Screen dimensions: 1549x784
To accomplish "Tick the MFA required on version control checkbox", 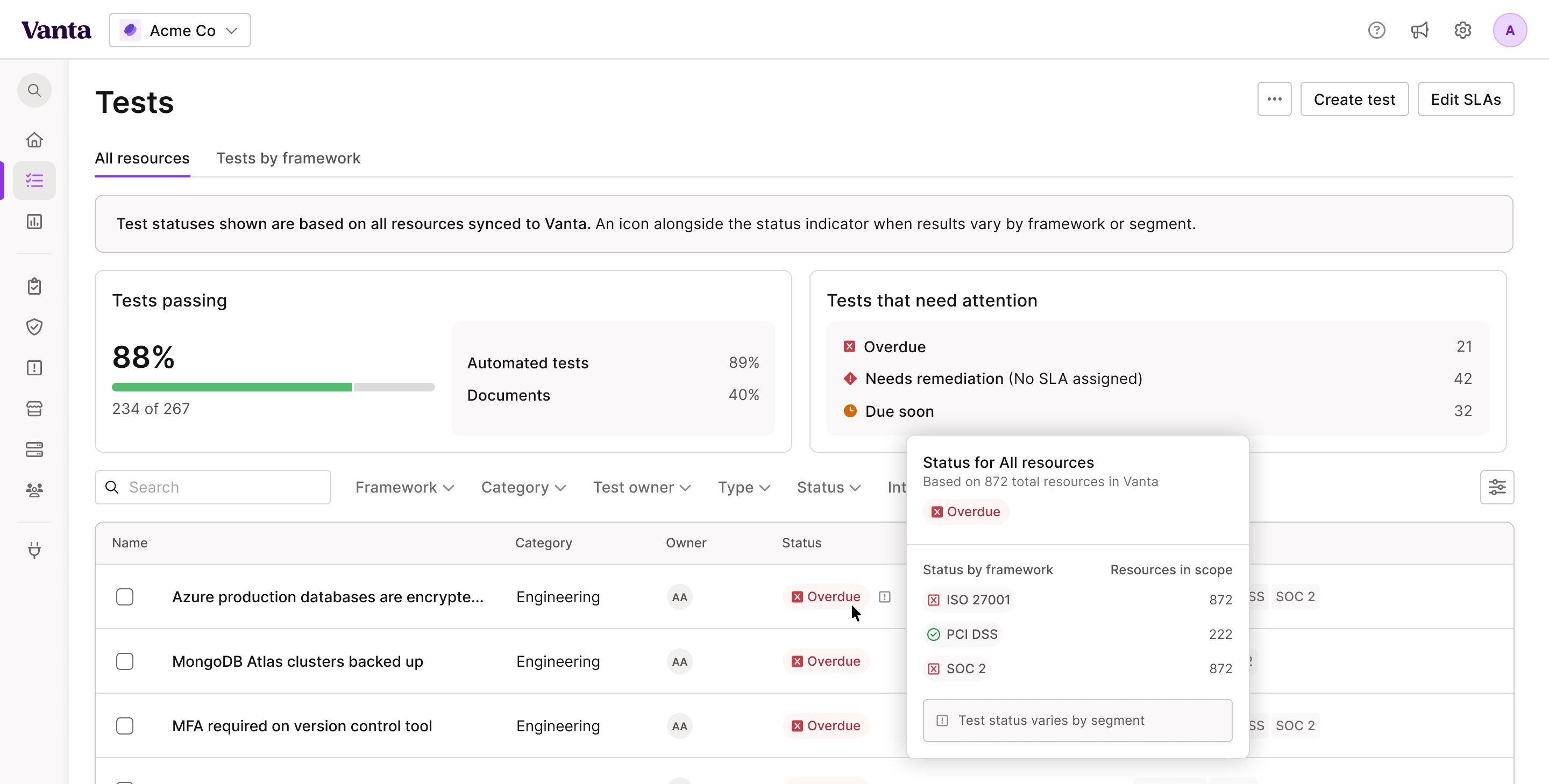I will click(x=124, y=726).
